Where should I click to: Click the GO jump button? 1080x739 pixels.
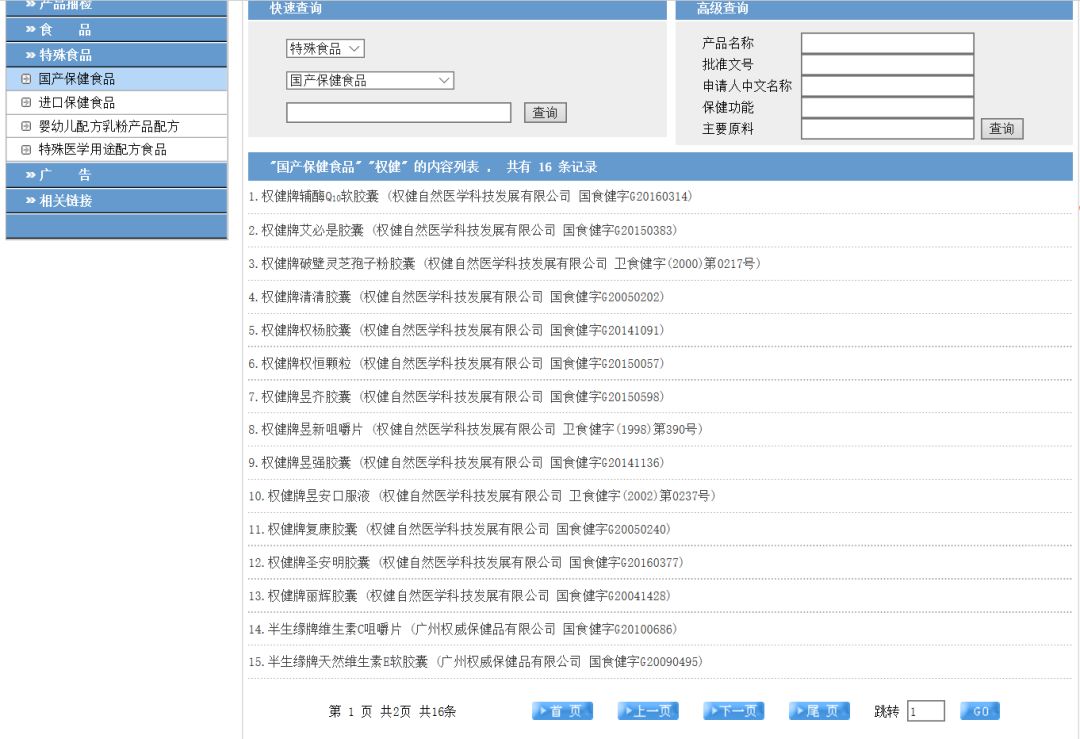click(x=980, y=711)
